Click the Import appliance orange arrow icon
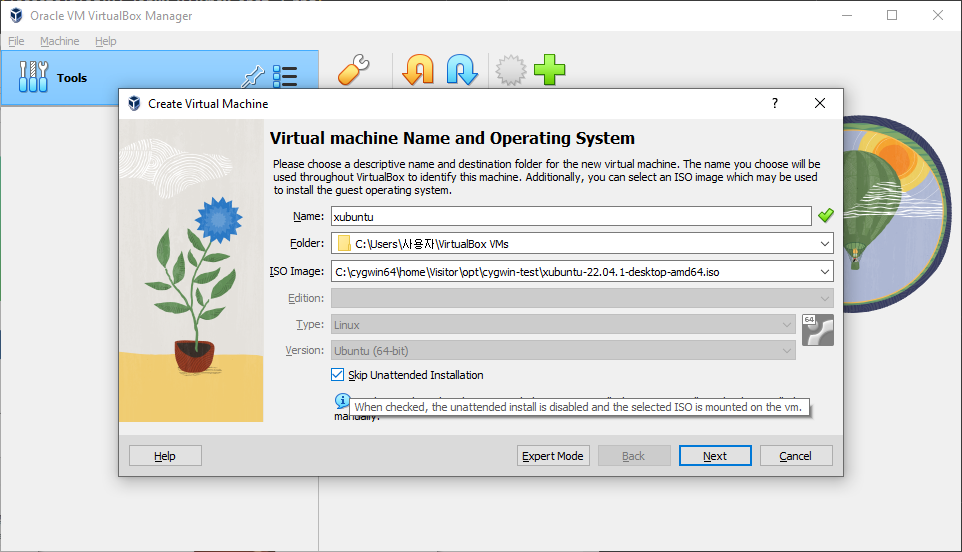Screen dimensions: 962x552 click(x=418, y=69)
